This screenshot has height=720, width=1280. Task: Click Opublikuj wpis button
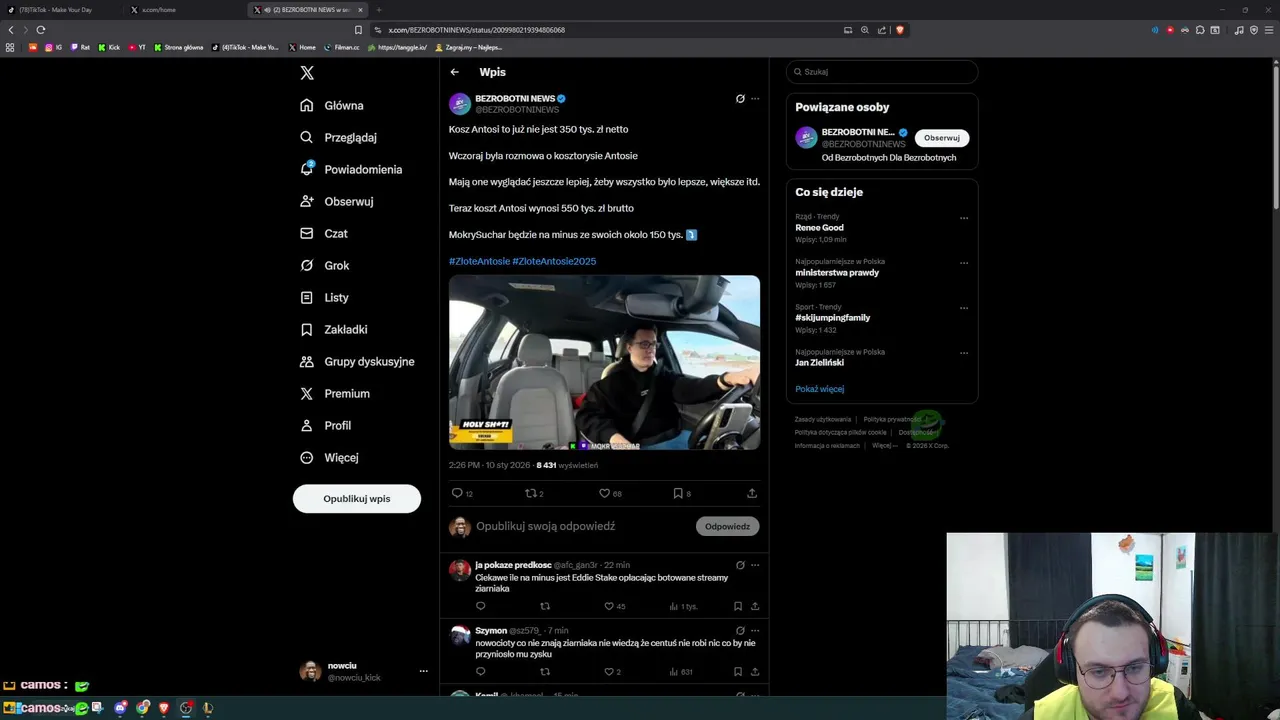tap(357, 498)
